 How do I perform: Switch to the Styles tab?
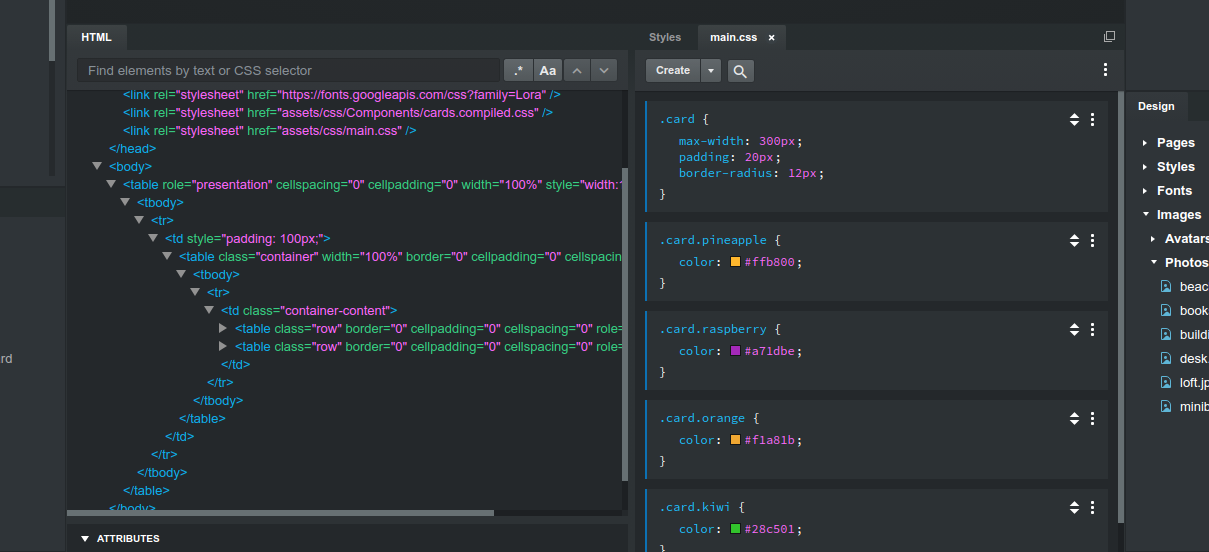tap(665, 37)
